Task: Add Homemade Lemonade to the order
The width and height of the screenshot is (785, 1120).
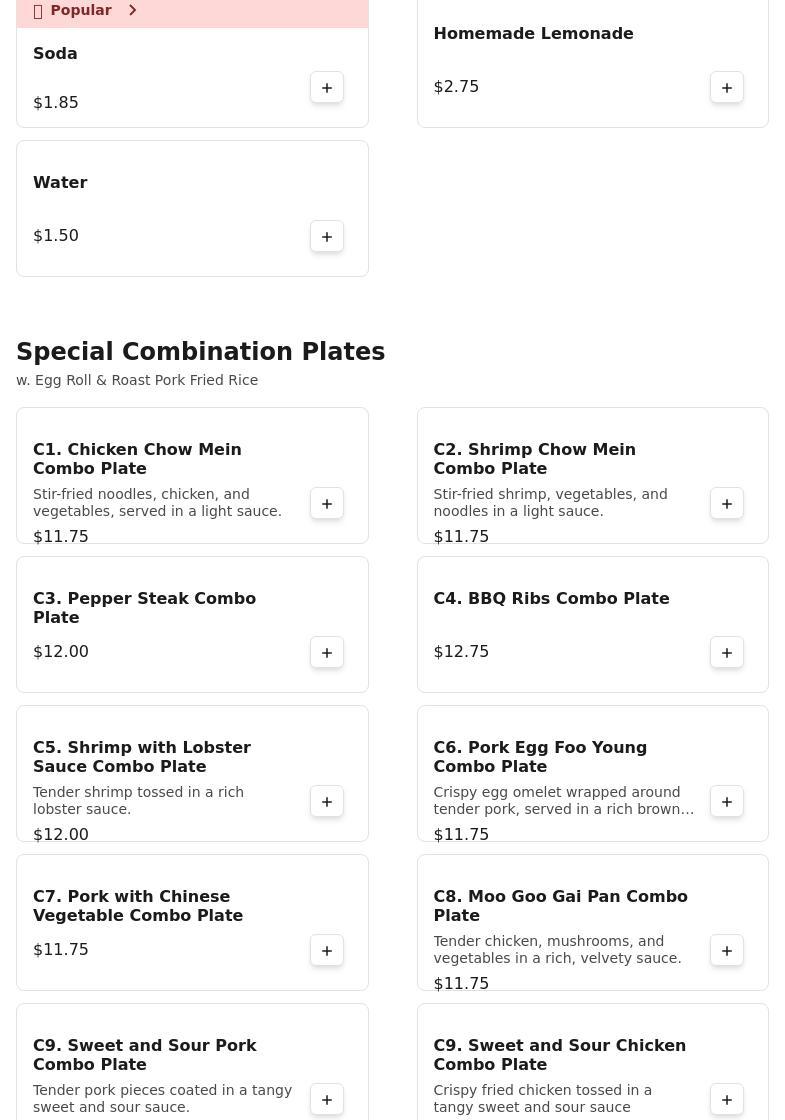Action: coord(727,88)
